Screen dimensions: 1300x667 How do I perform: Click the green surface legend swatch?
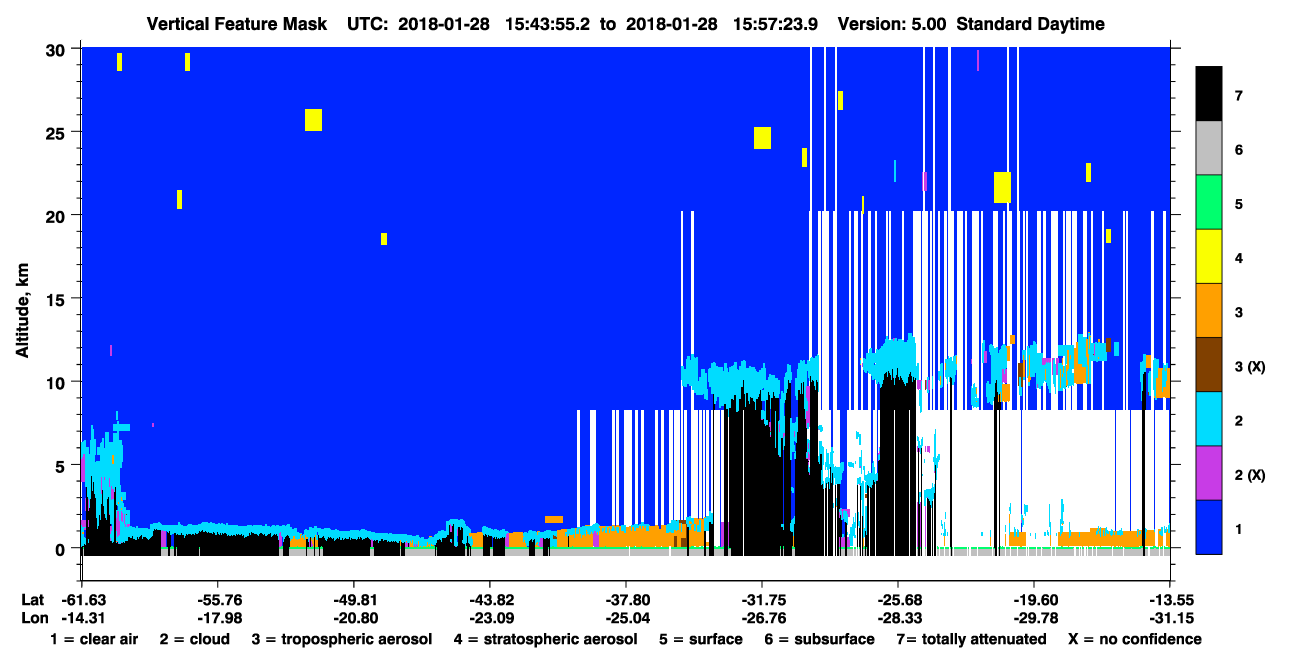coord(1209,203)
